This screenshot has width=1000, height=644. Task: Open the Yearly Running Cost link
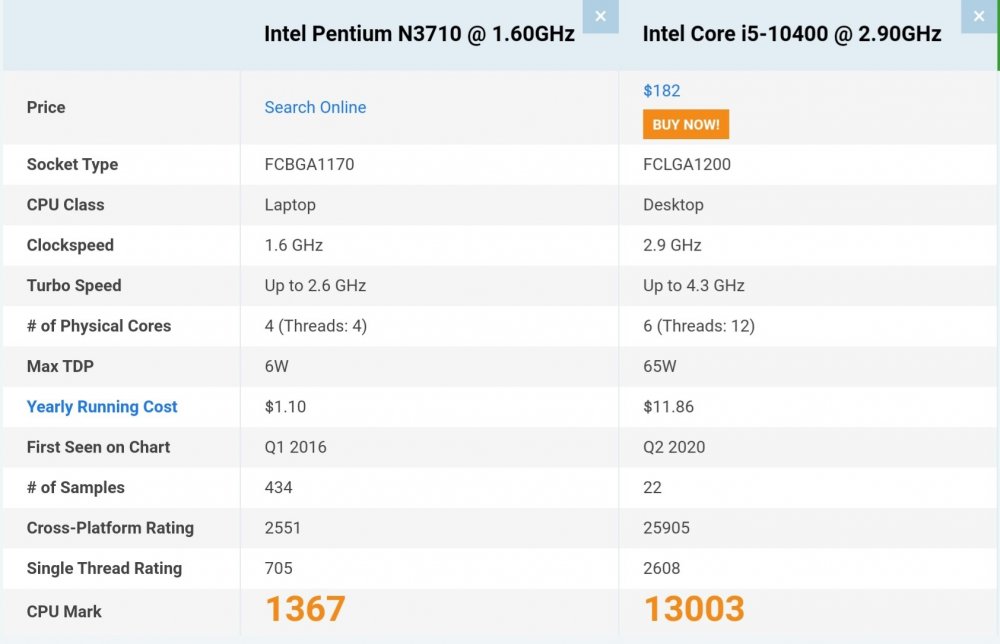102,407
